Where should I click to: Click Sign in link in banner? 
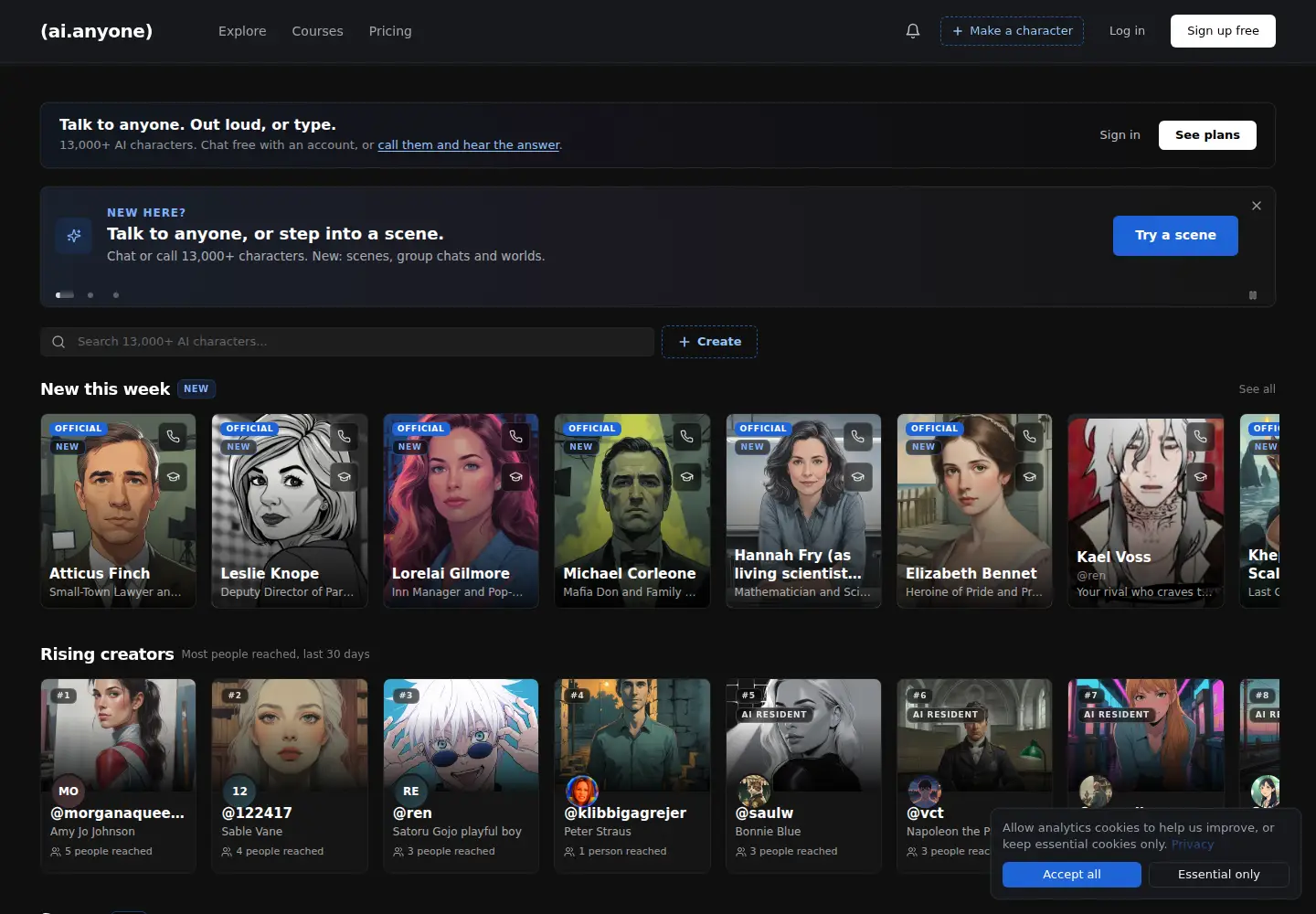tap(1120, 135)
